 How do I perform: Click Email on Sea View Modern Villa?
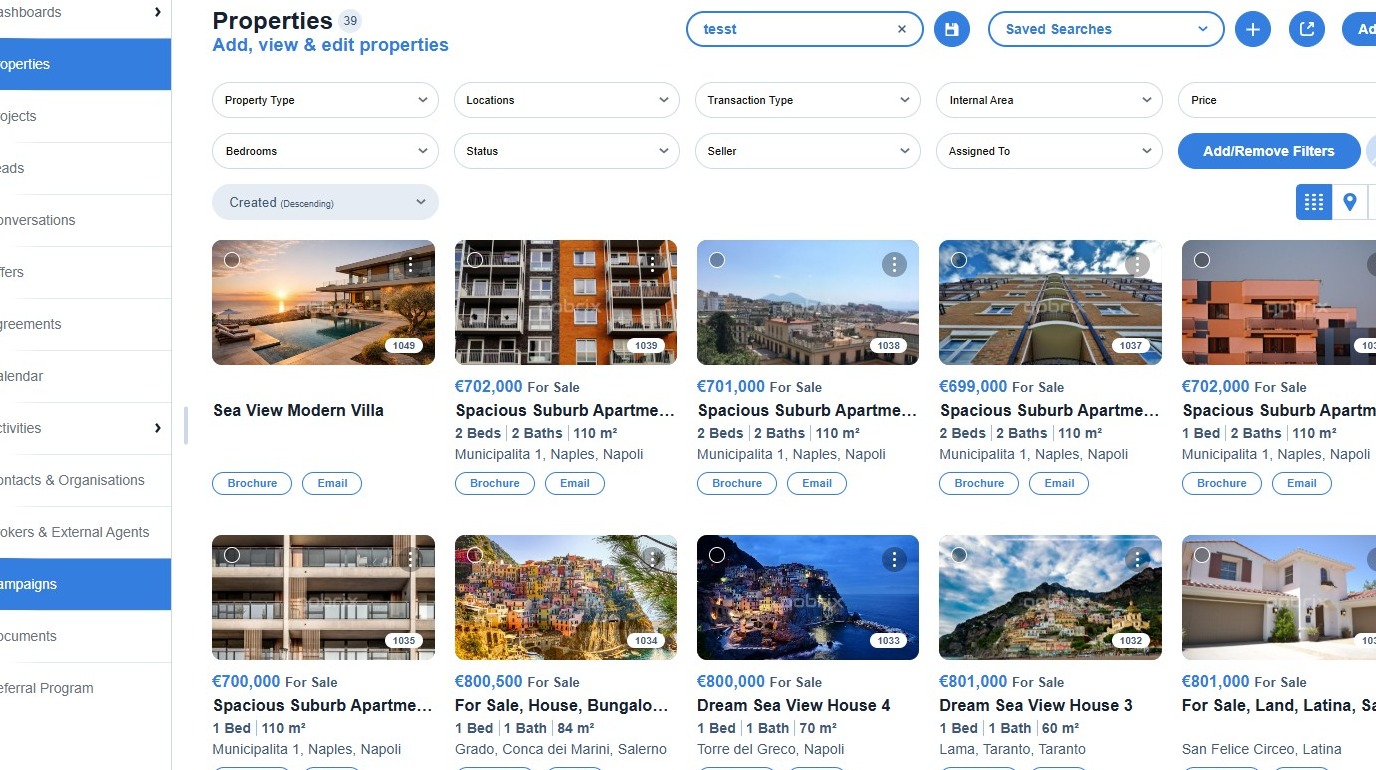[x=332, y=483]
